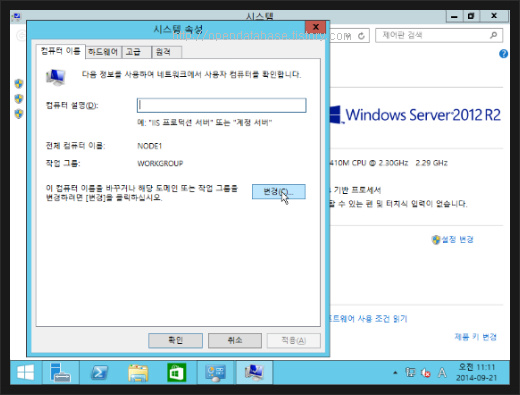Close the 시스템 속성 dialog
The width and height of the screenshot is (520, 395).
click(316, 27)
